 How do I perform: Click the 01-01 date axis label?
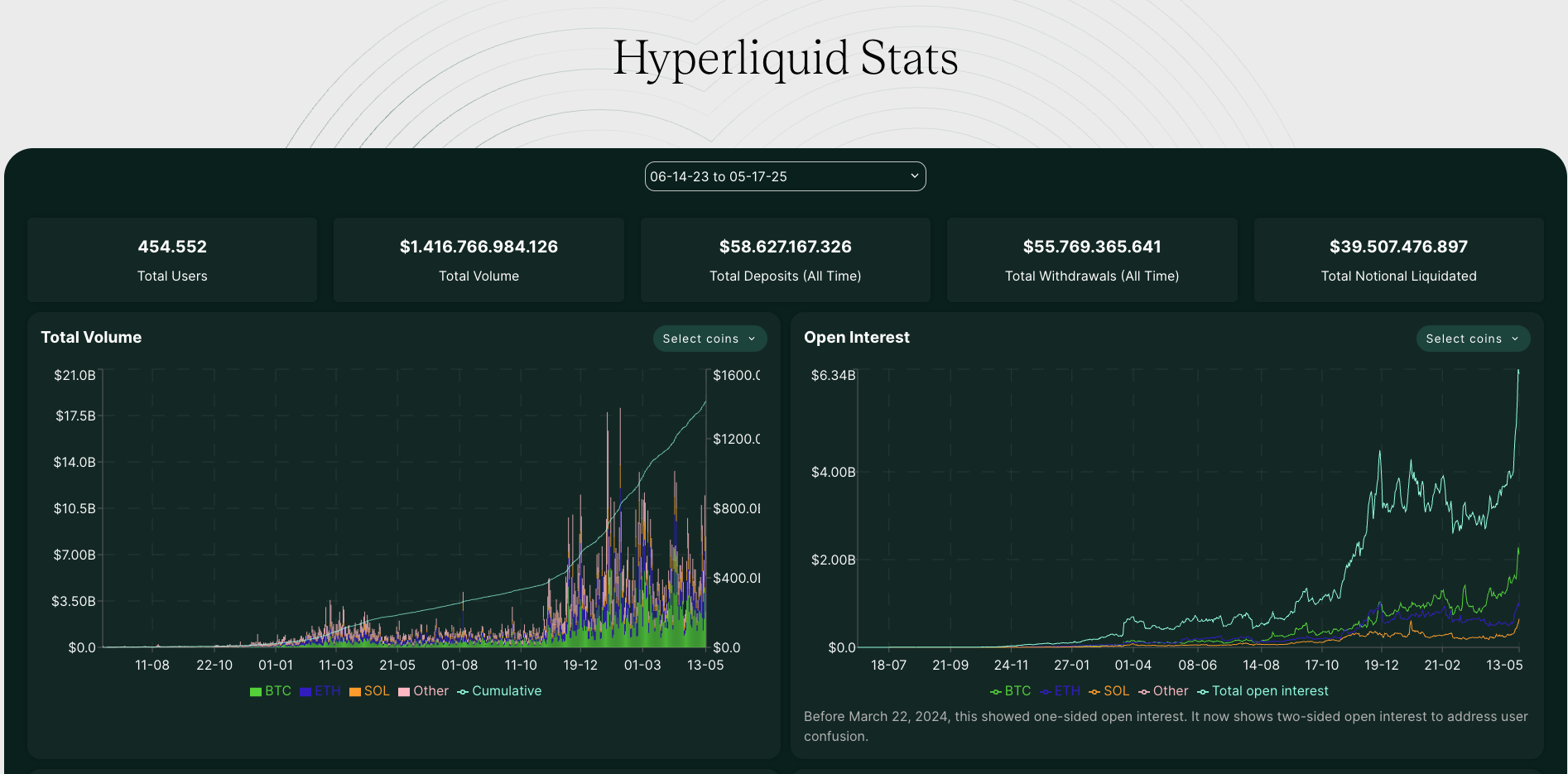tap(276, 666)
